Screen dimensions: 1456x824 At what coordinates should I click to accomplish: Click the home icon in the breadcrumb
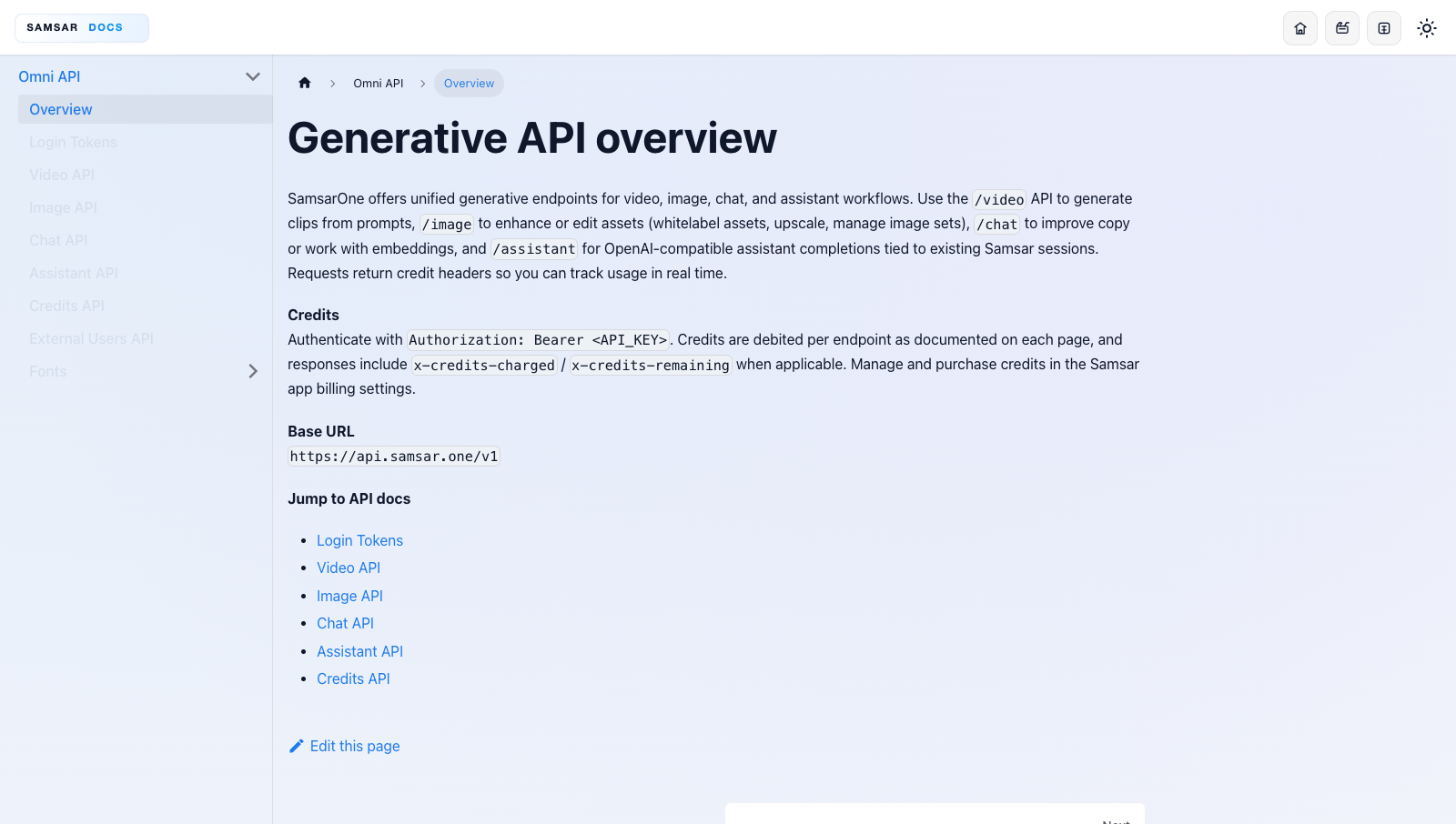point(305,83)
